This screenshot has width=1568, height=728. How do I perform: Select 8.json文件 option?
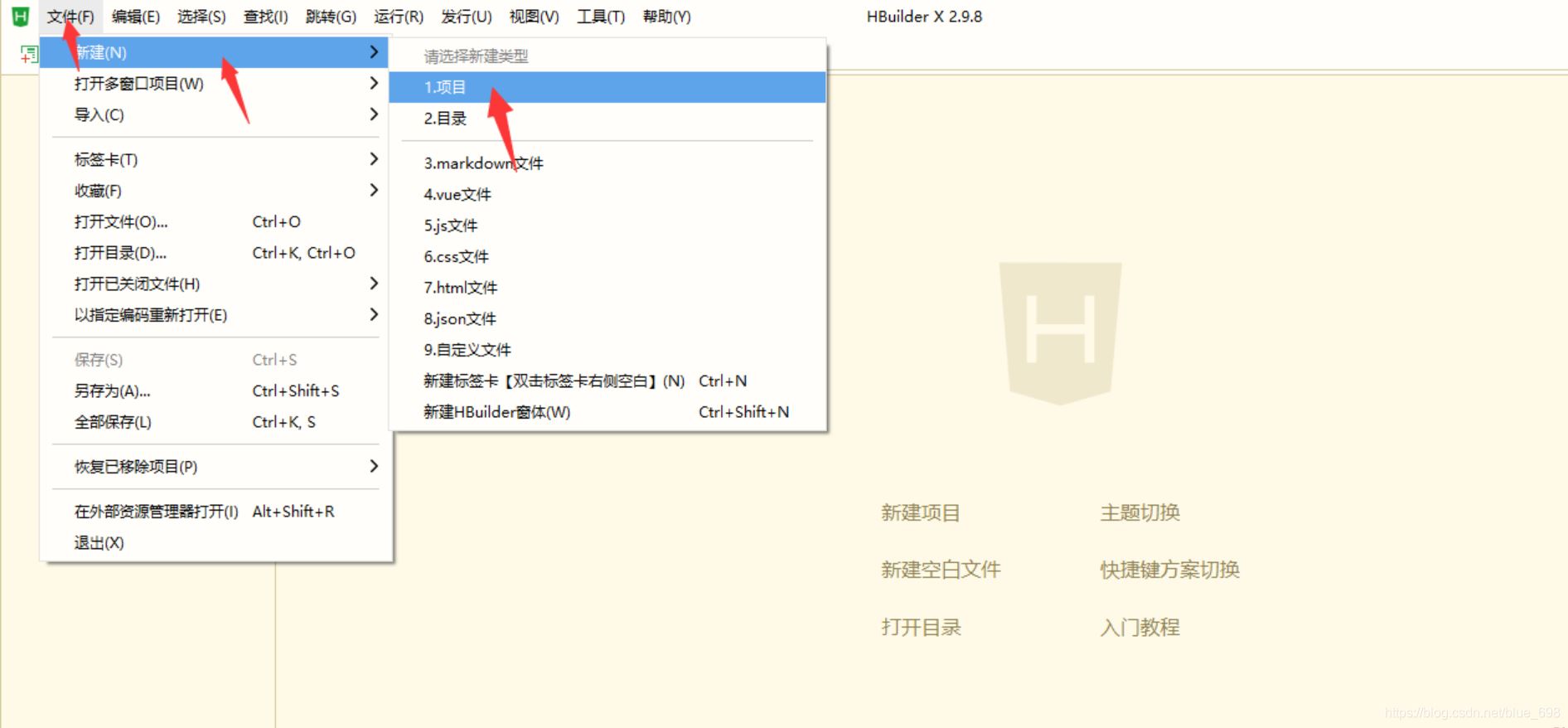607,318
